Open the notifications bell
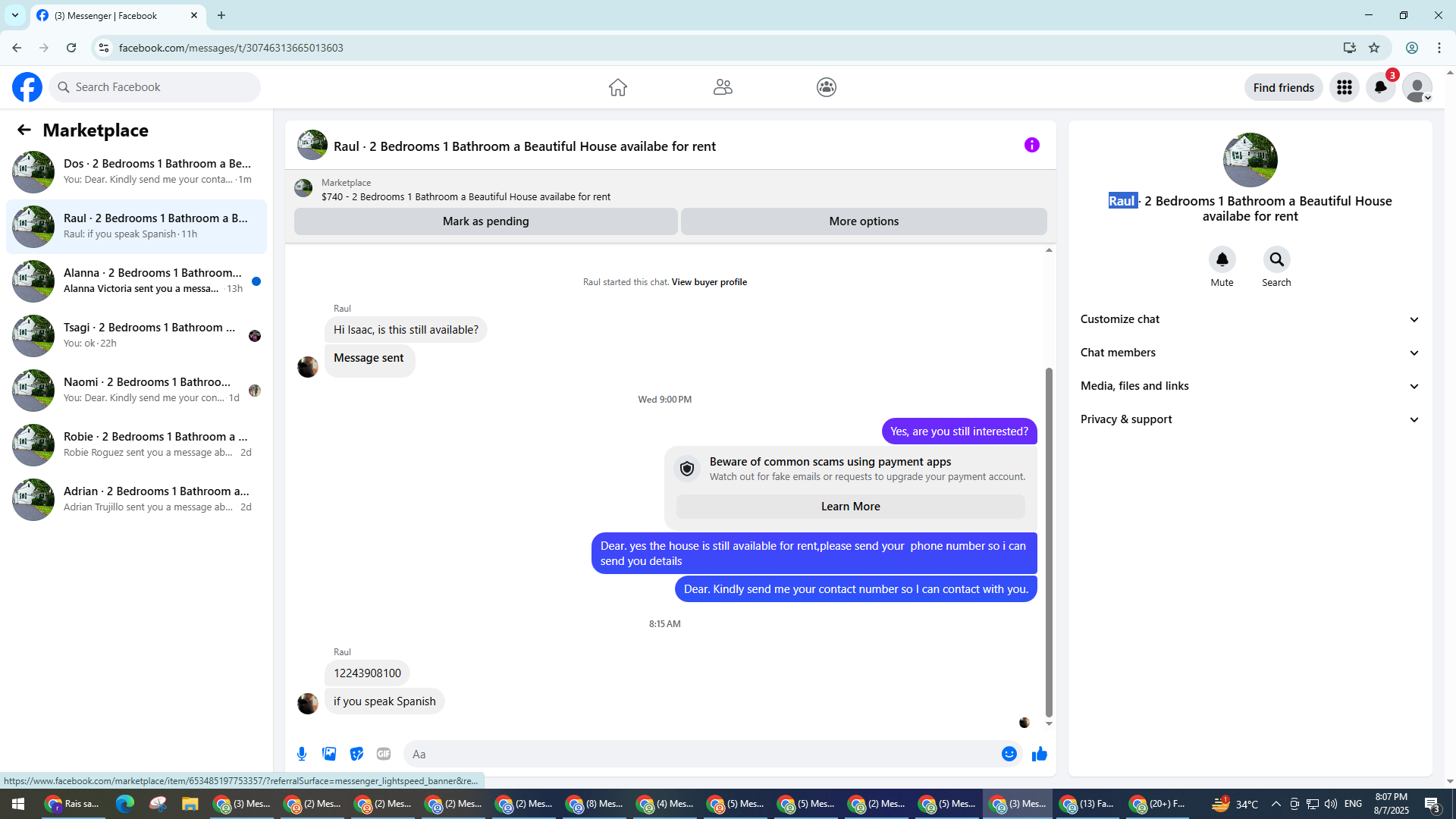The width and height of the screenshot is (1456, 819). pos(1381,87)
